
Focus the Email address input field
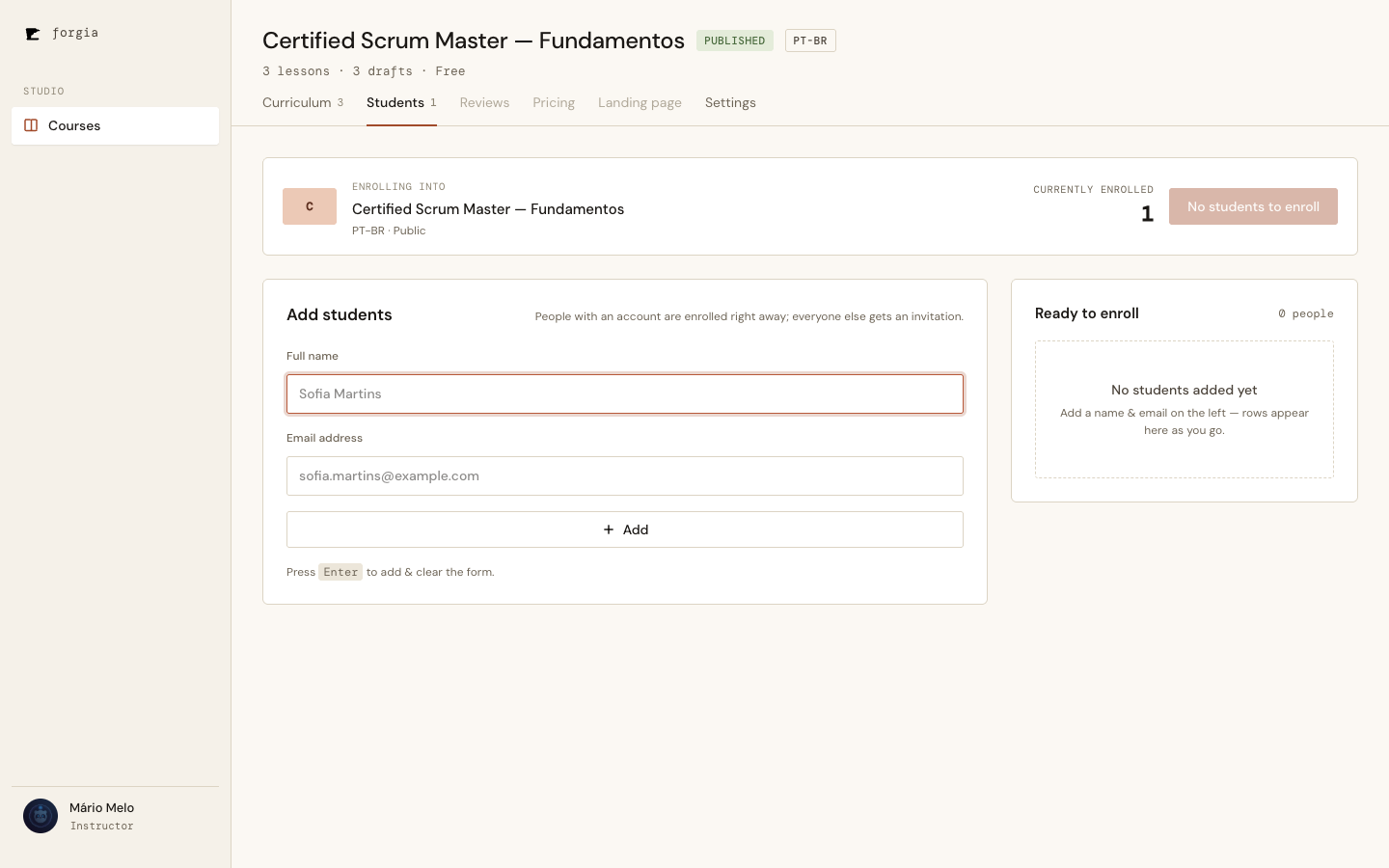(625, 475)
